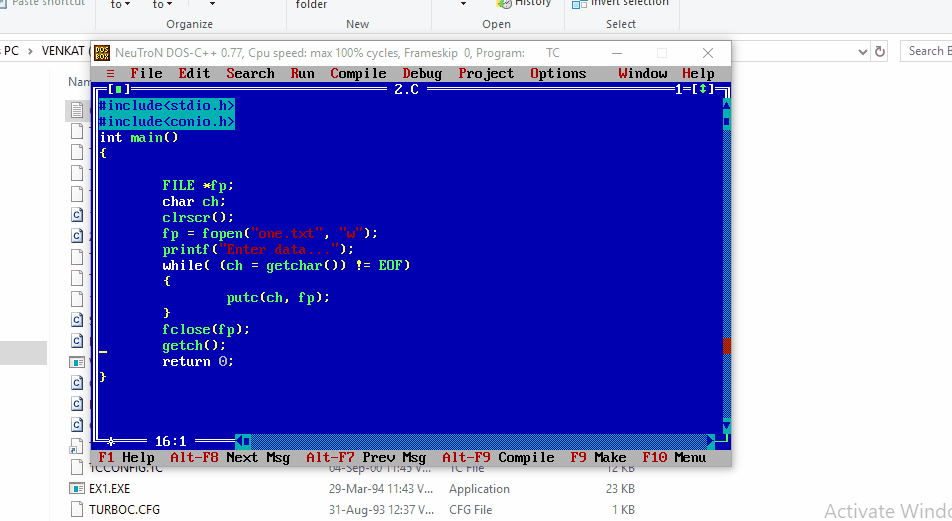Click the vertical scrollbar up arrow in editor

pos(726,105)
